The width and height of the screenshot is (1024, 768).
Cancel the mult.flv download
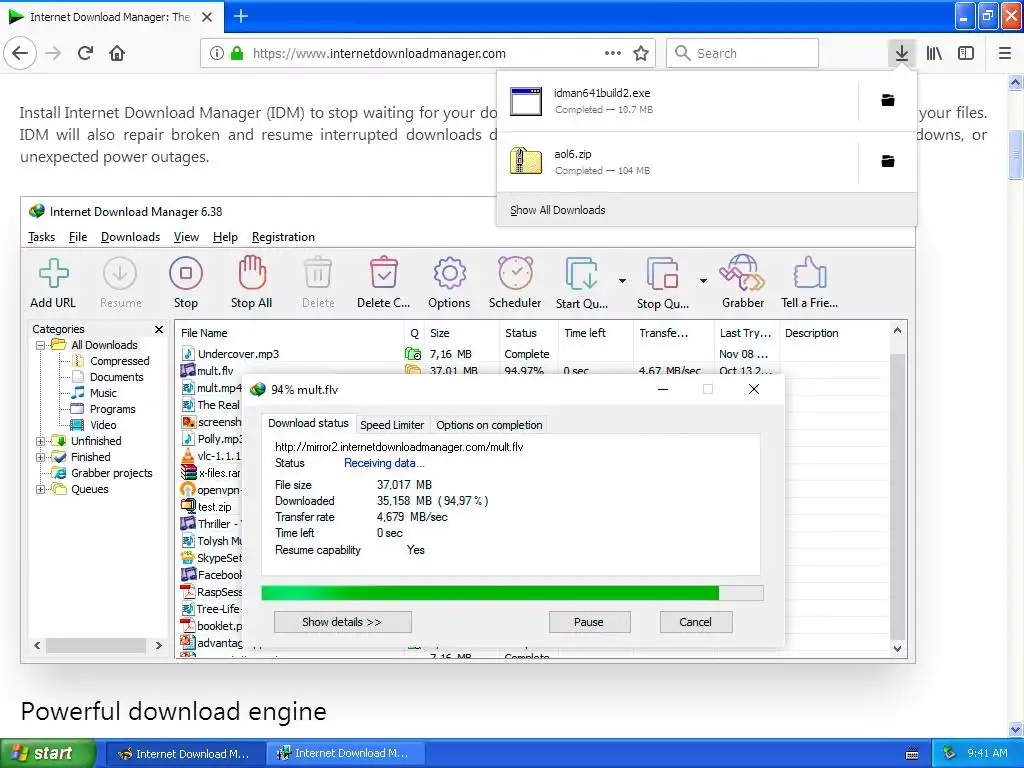(x=696, y=622)
